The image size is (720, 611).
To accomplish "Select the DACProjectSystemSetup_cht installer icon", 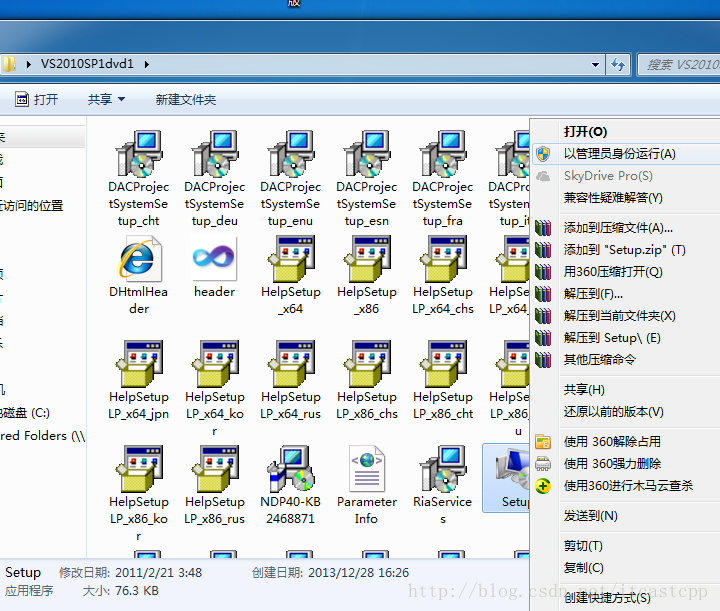I will tap(139, 154).
